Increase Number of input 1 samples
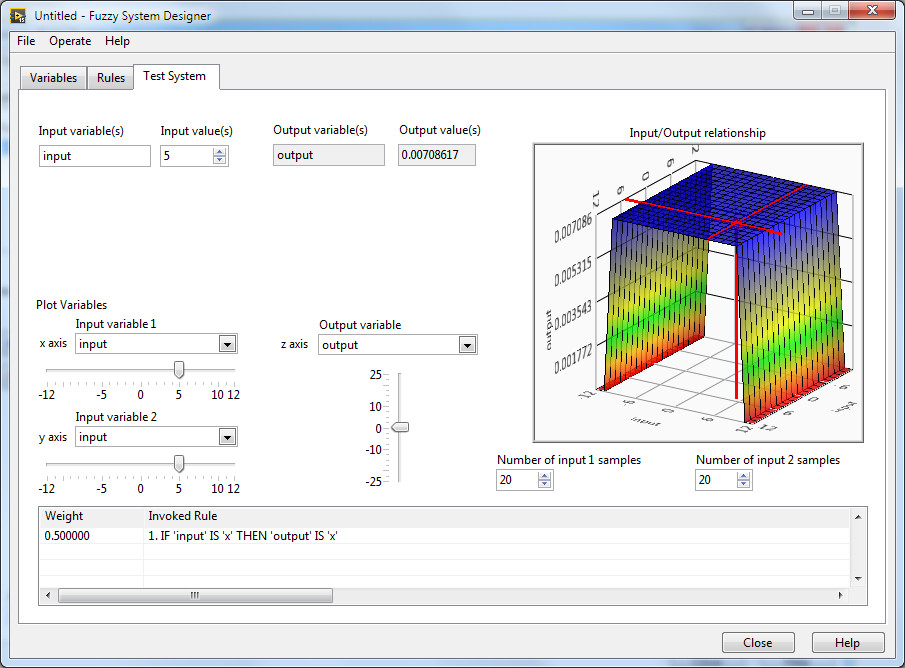Image resolution: width=905 pixels, height=668 pixels. click(544, 475)
